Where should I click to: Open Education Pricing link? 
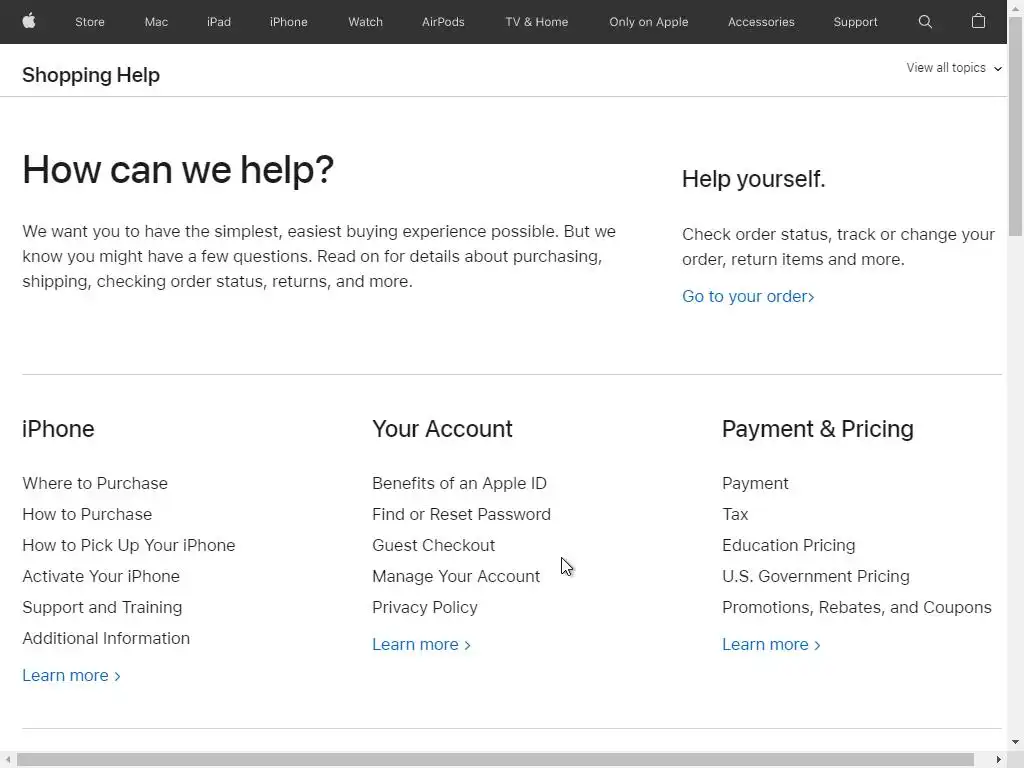(788, 545)
